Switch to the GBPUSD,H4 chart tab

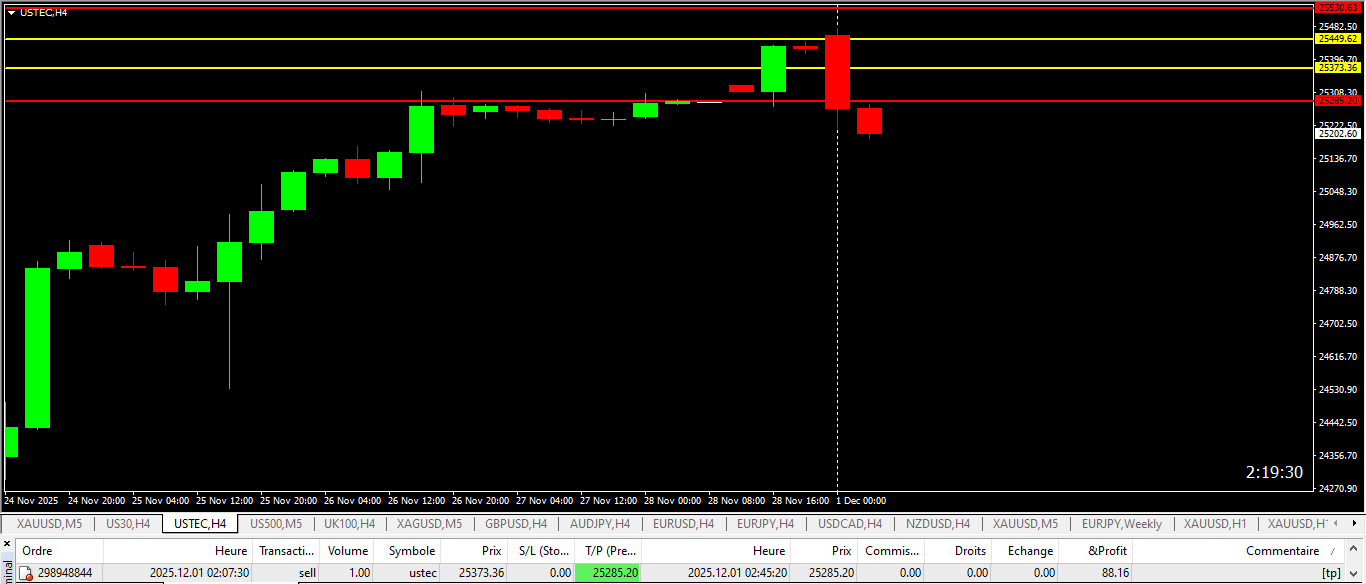516,523
